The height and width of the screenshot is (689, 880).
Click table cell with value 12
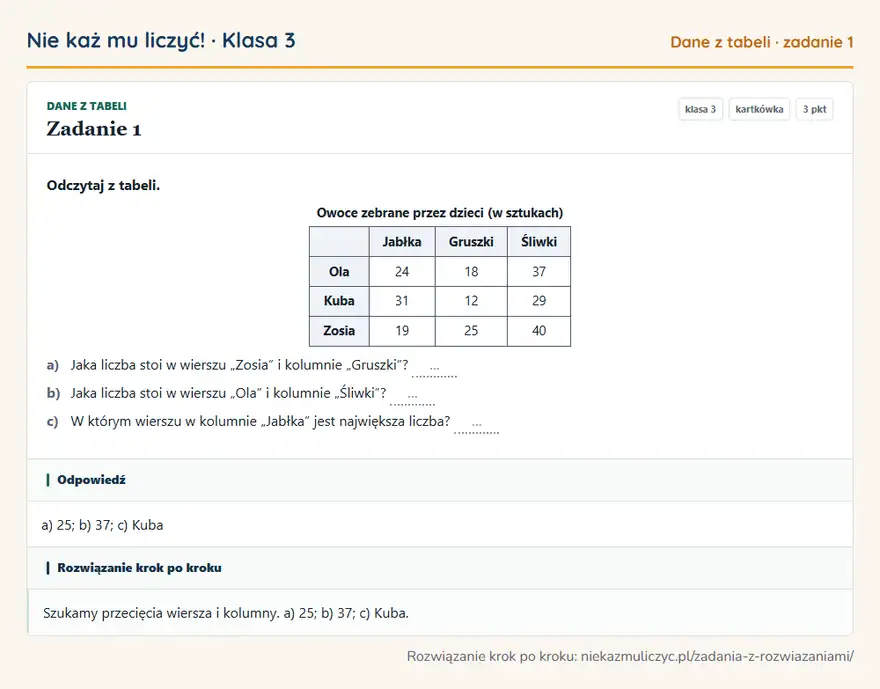pyautogui.click(x=471, y=301)
